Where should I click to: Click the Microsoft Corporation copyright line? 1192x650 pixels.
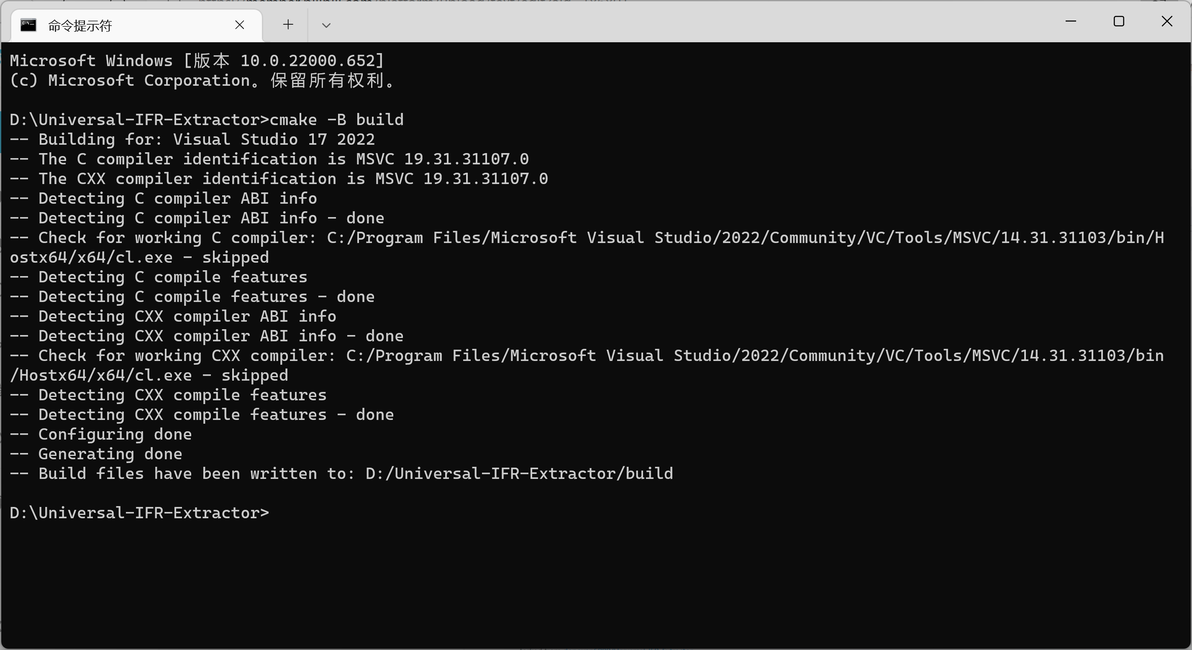pyautogui.click(x=203, y=81)
